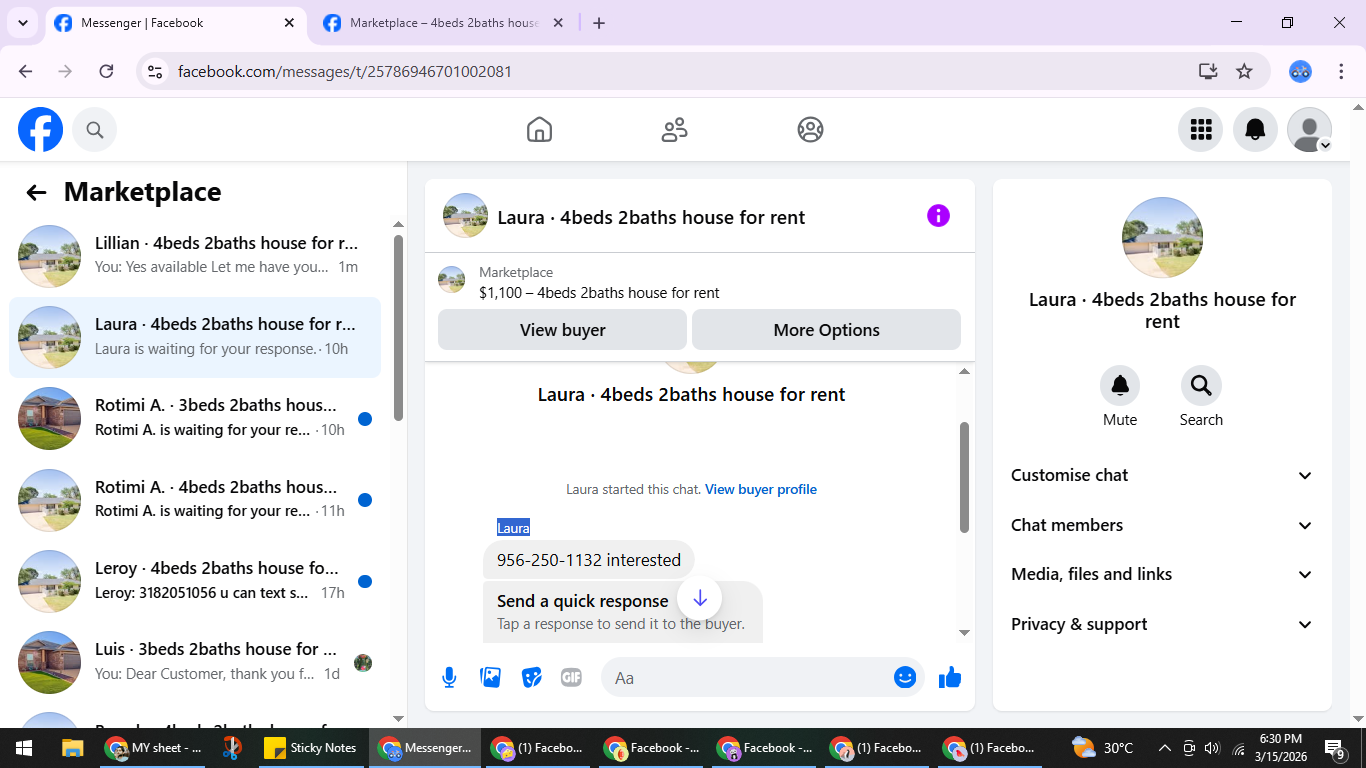Search in conversation using the magnifier icon
The image size is (1366, 768).
click(x=1201, y=386)
